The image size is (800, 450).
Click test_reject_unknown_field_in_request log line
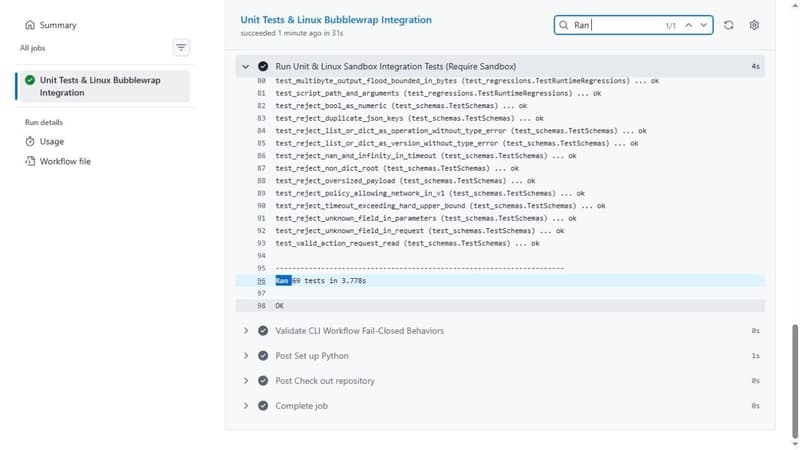pos(420,231)
